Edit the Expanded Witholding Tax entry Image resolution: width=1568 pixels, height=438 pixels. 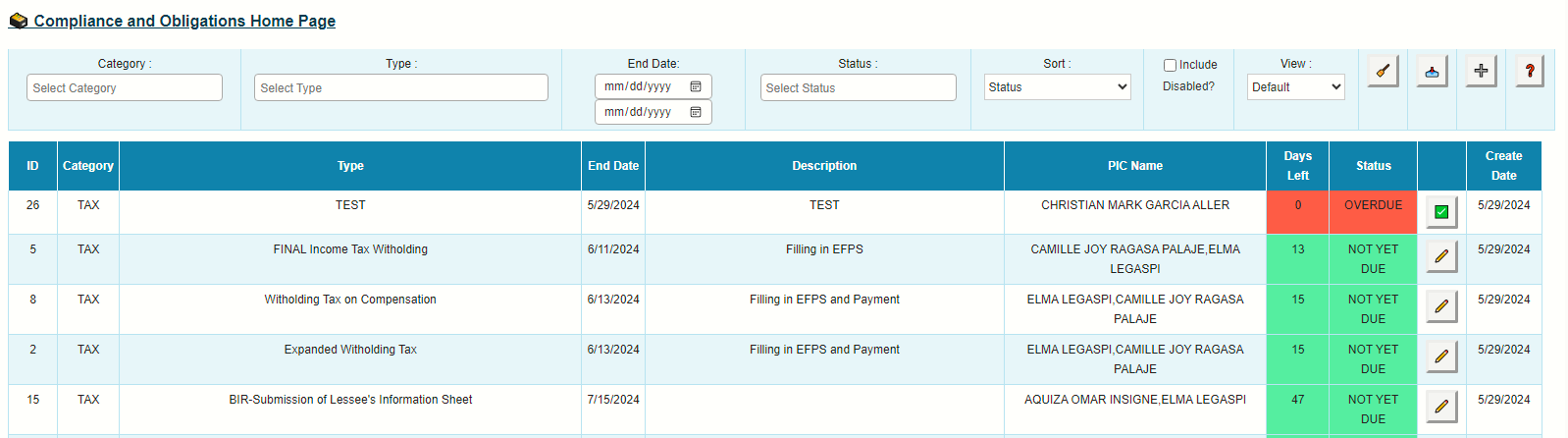(x=1440, y=356)
